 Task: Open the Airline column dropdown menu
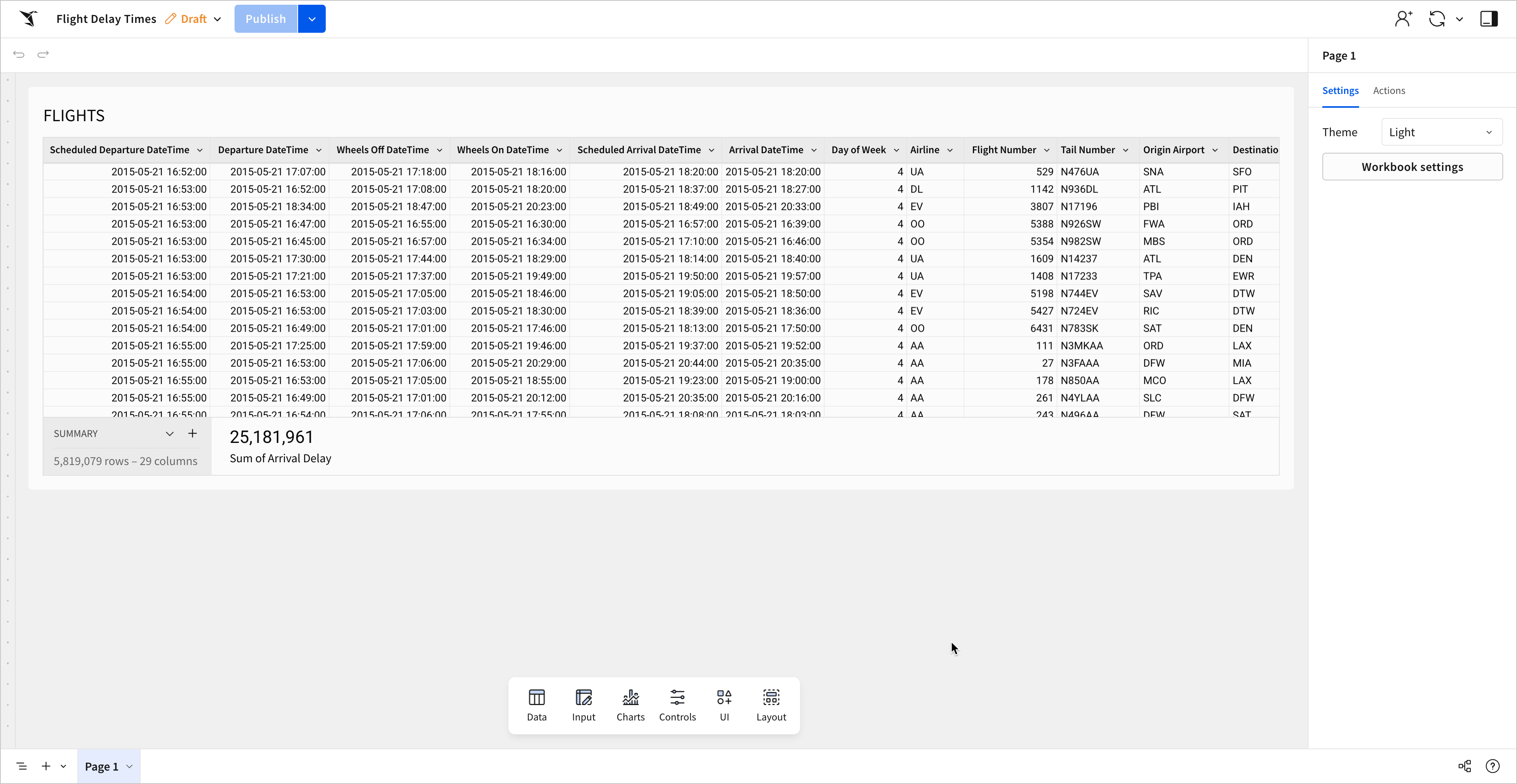[950, 150]
